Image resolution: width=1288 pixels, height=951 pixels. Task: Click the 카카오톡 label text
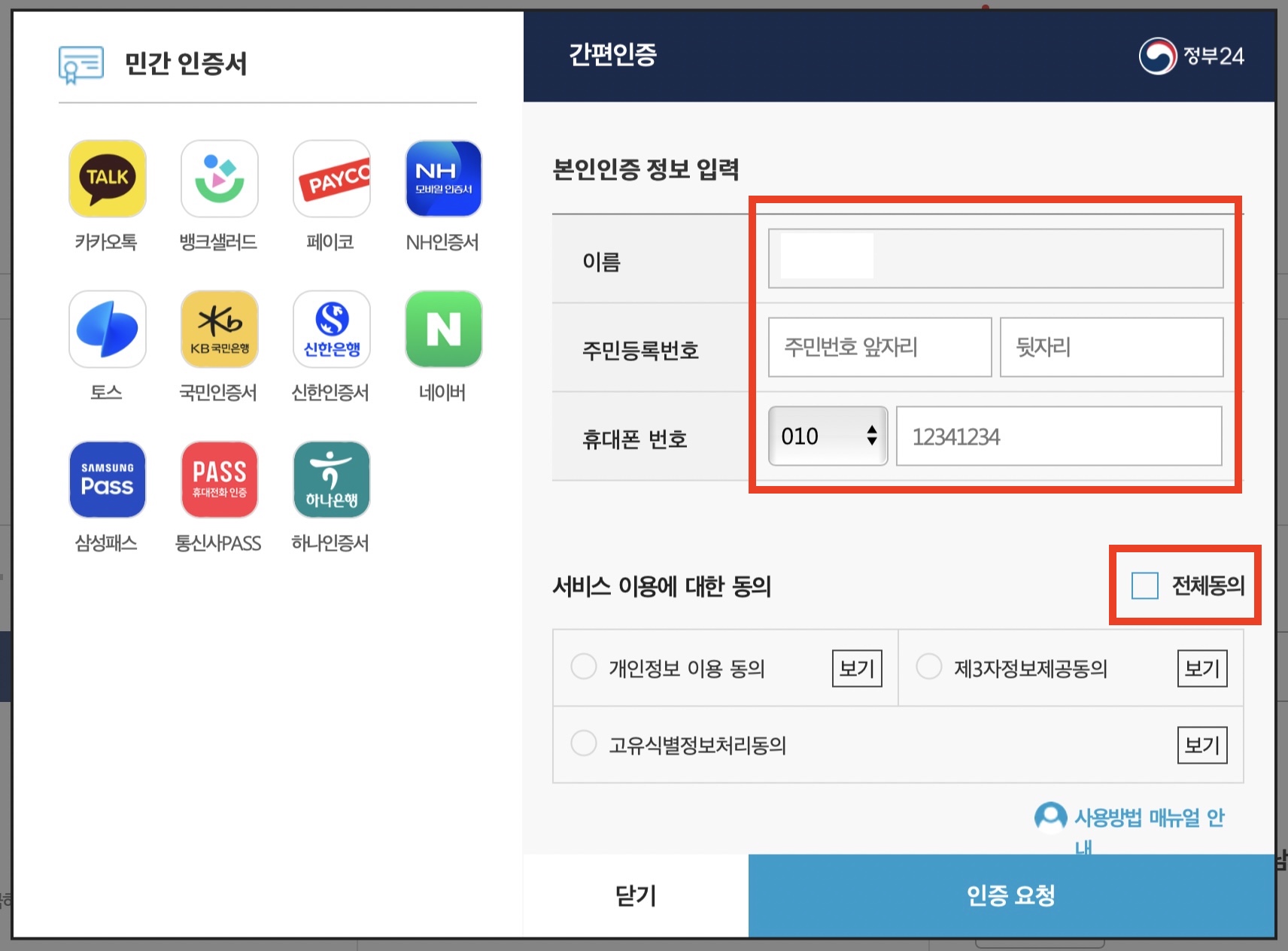point(106,242)
